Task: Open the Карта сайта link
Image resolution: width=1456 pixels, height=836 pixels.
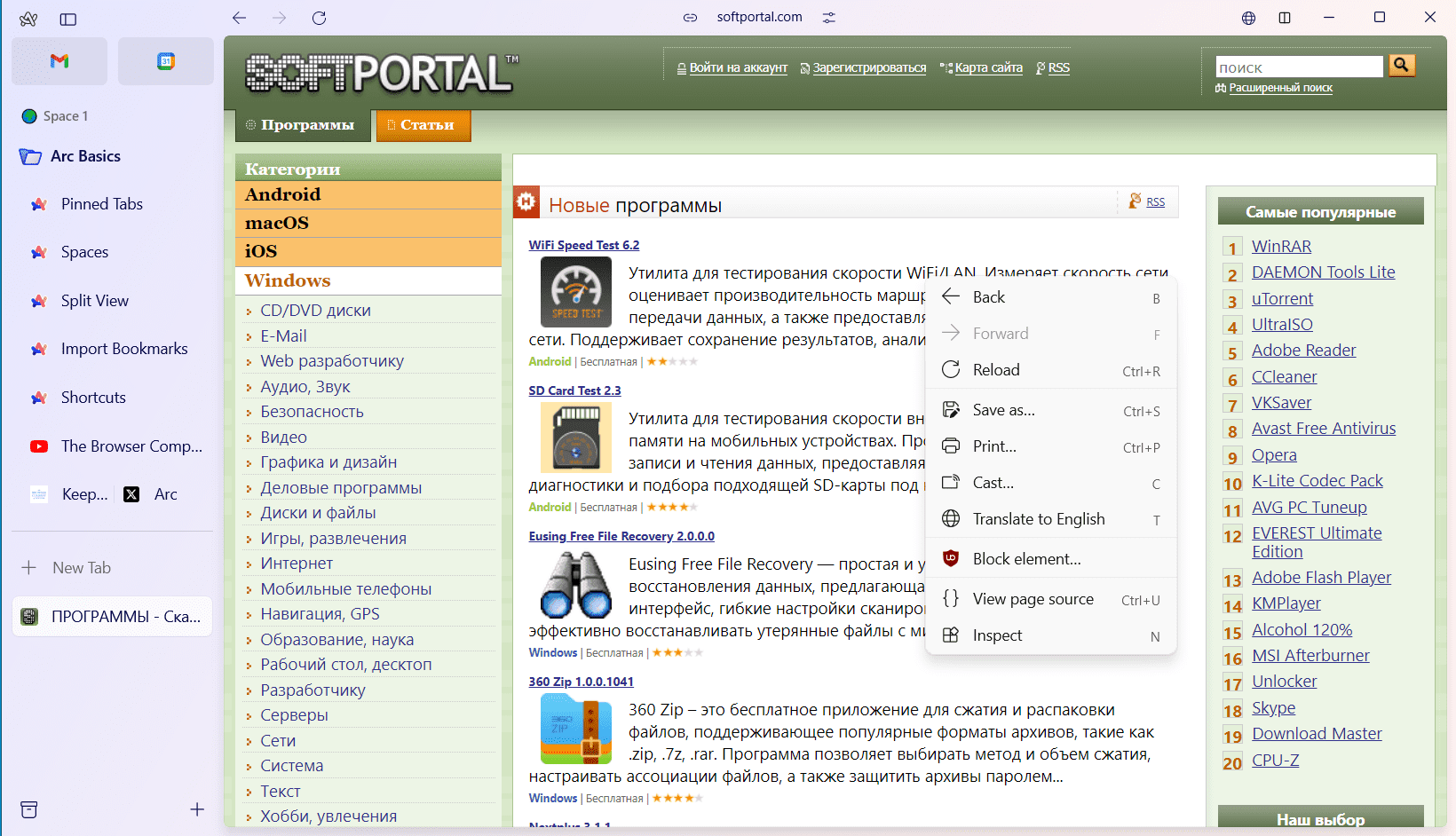Action: [x=989, y=67]
